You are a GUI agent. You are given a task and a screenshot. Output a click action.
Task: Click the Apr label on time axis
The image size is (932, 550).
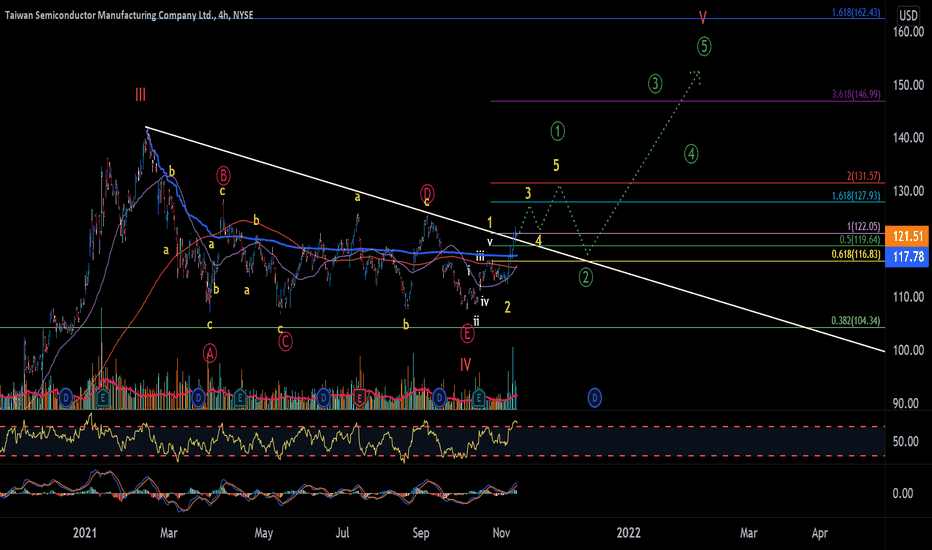(x=820, y=533)
